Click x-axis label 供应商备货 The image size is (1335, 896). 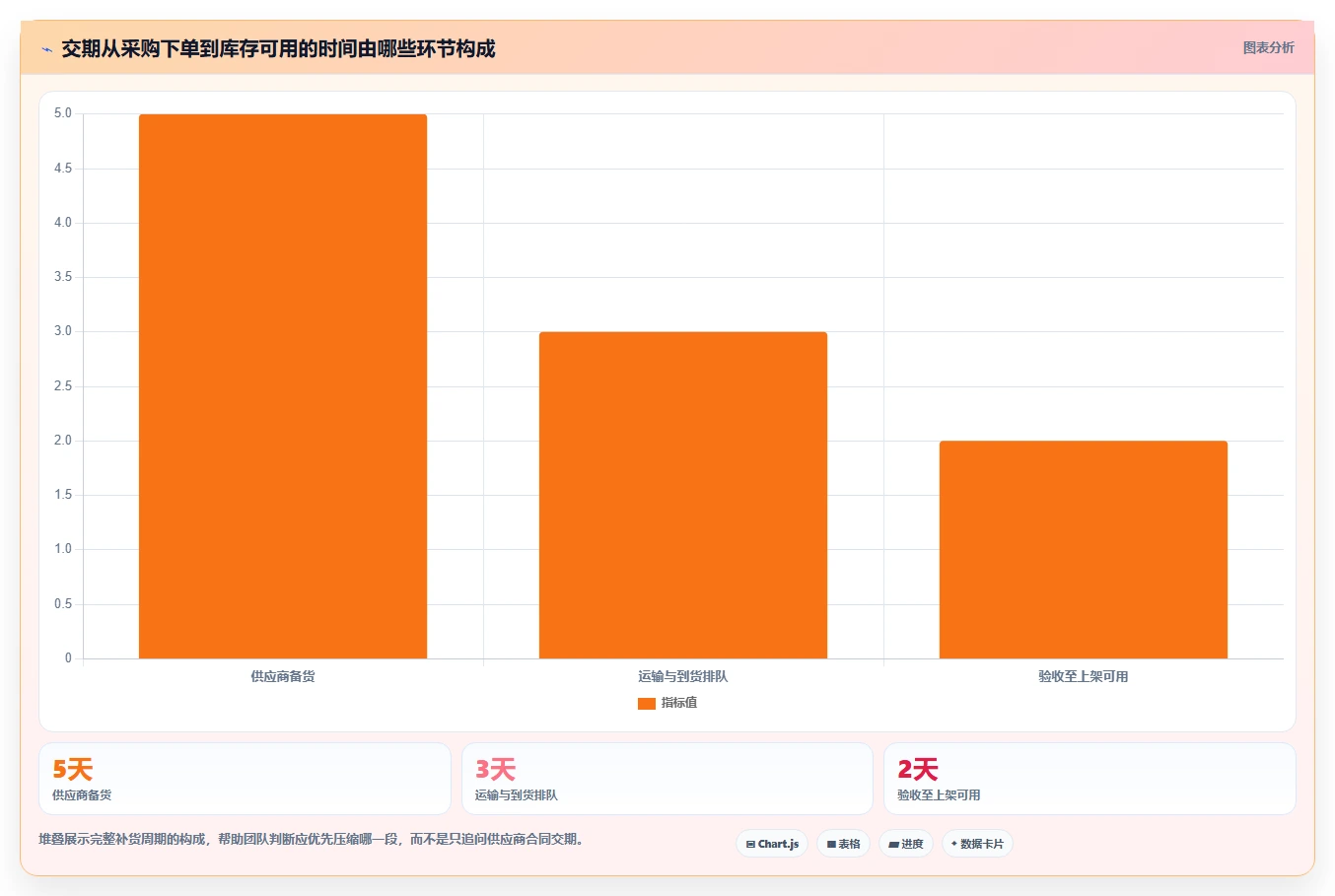(283, 676)
